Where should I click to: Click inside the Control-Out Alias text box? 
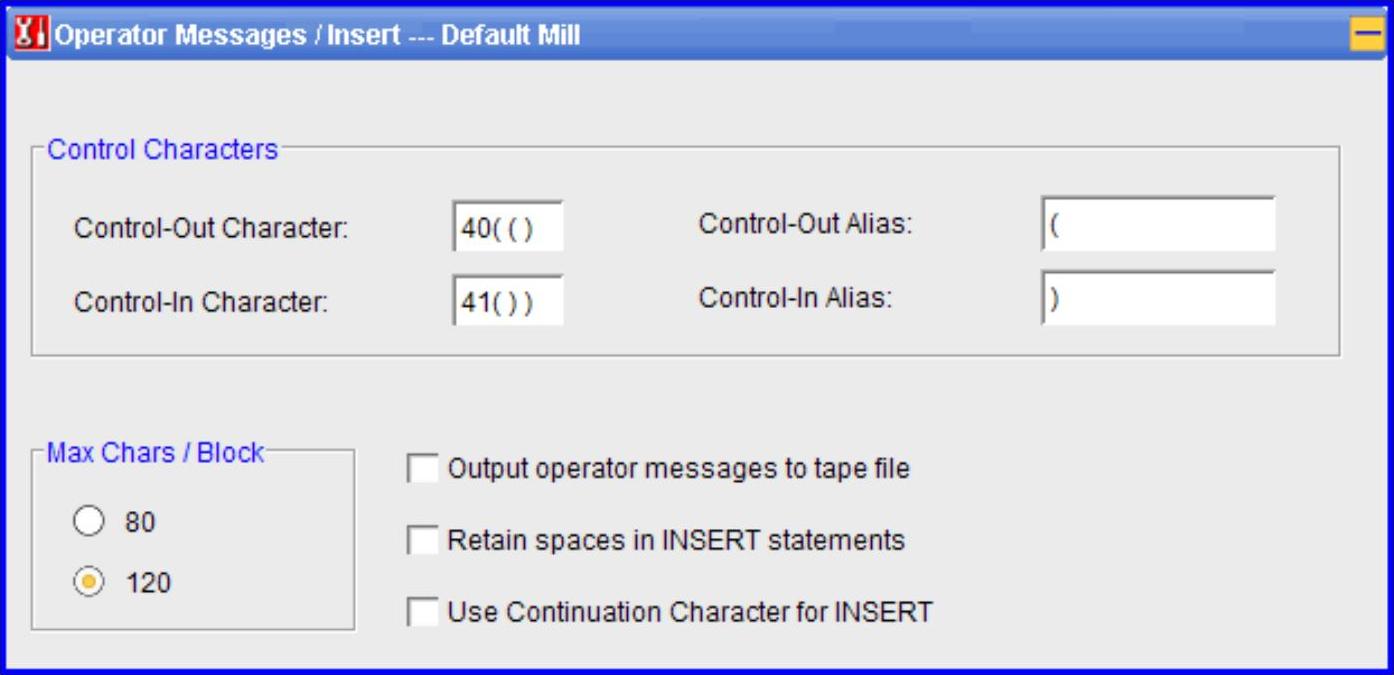coord(1158,224)
